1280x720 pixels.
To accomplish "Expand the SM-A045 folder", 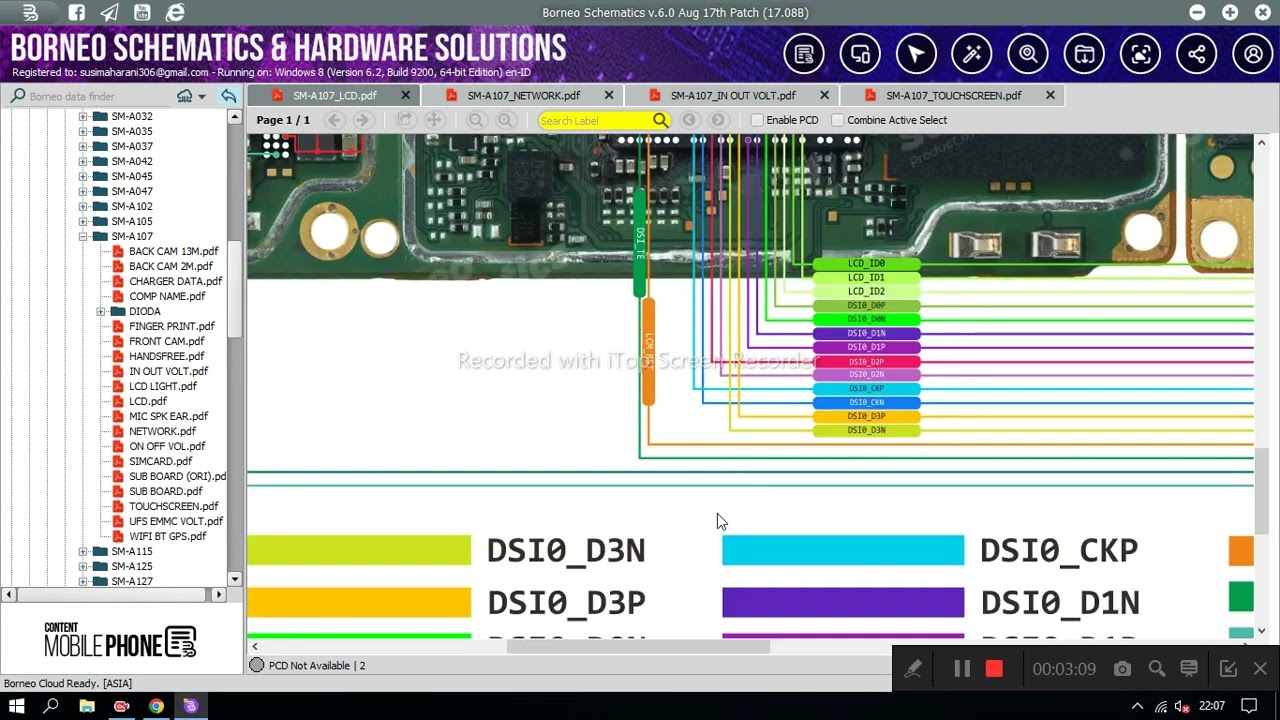I will tap(84, 176).
